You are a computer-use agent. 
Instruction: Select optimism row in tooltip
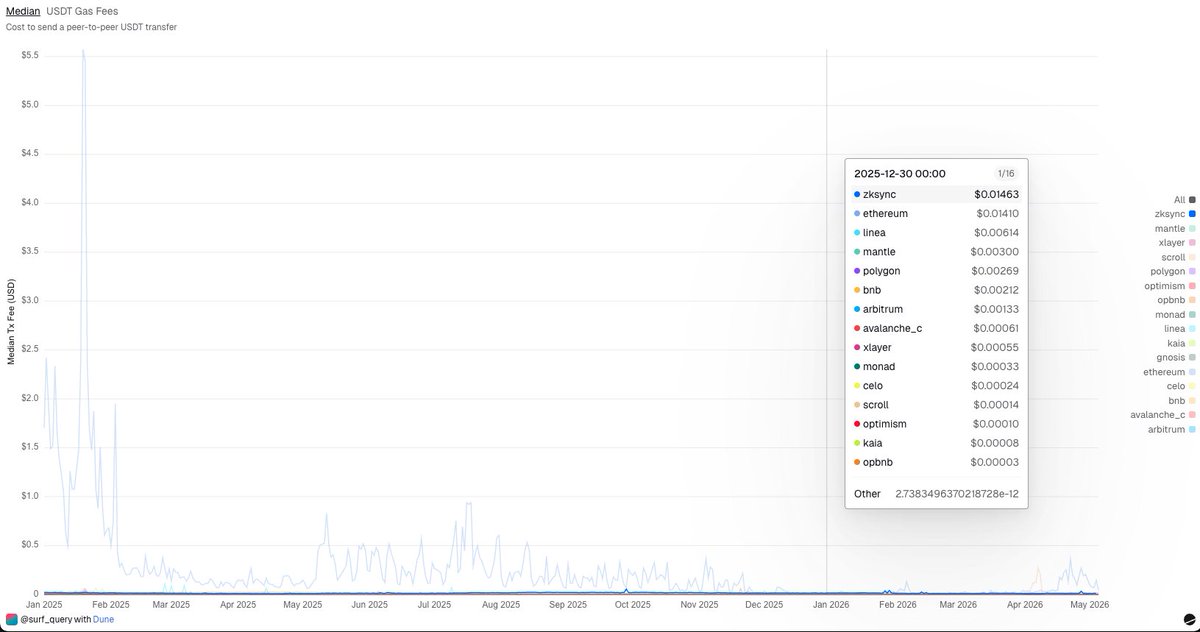(936, 424)
